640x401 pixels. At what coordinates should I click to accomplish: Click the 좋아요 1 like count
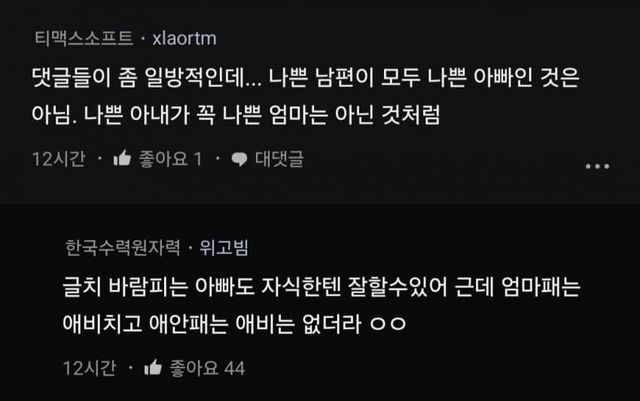pos(171,159)
